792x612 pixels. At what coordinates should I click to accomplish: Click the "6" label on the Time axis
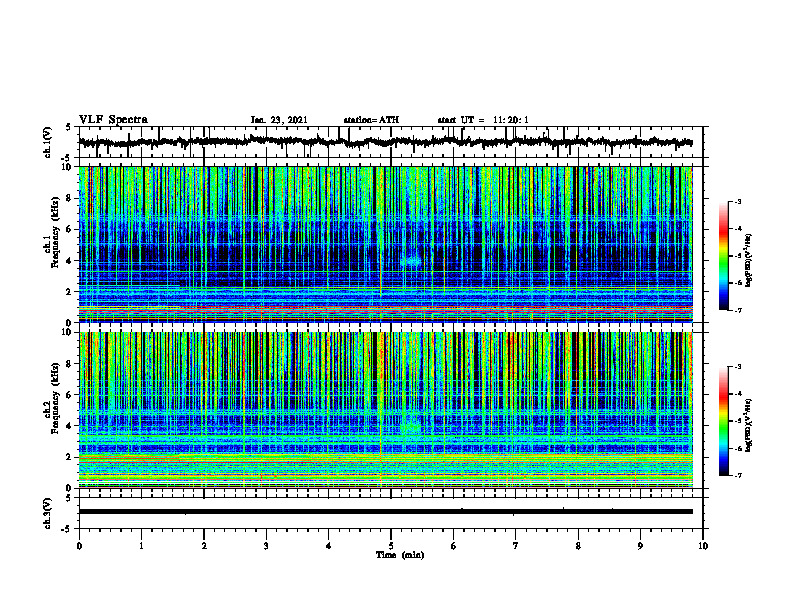454,546
